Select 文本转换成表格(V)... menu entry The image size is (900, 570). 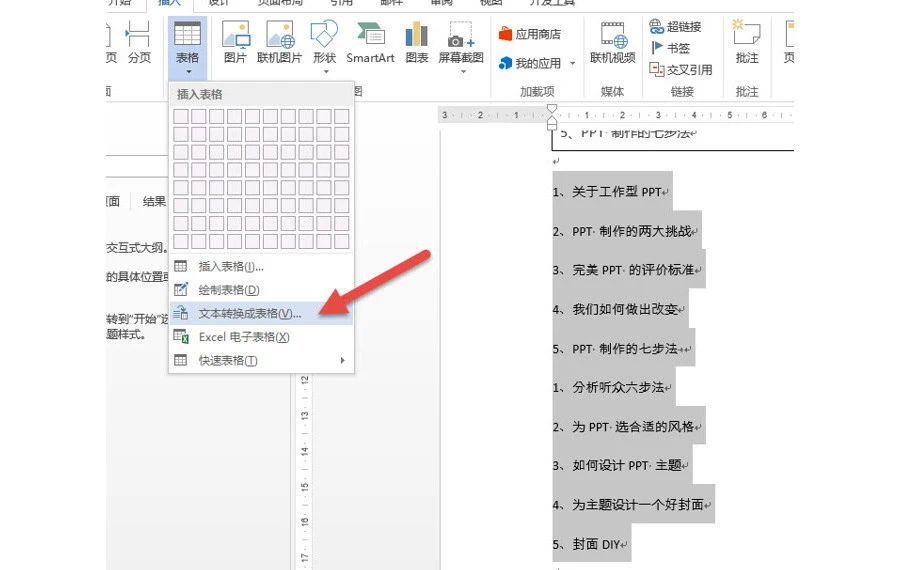(x=261, y=313)
